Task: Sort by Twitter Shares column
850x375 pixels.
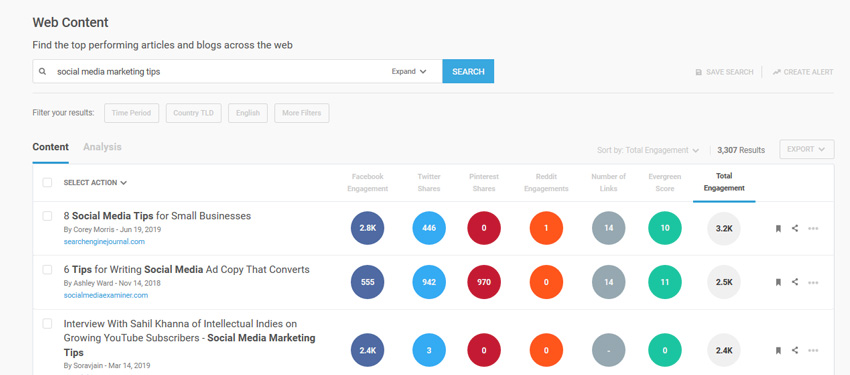Action: coord(429,183)
